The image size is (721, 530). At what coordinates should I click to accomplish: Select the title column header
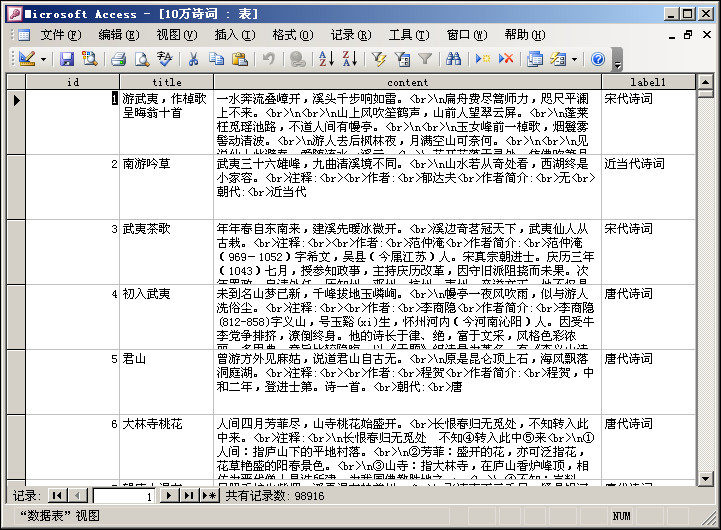pyautogui.click(x=166, y=82)
